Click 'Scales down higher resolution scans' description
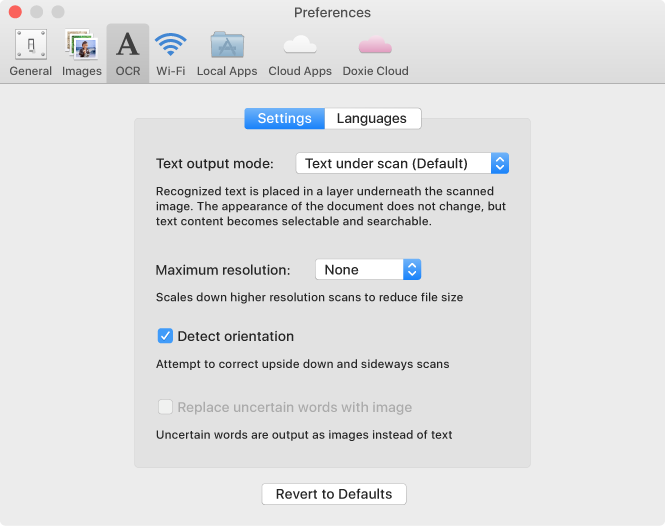 click(309, 297)
